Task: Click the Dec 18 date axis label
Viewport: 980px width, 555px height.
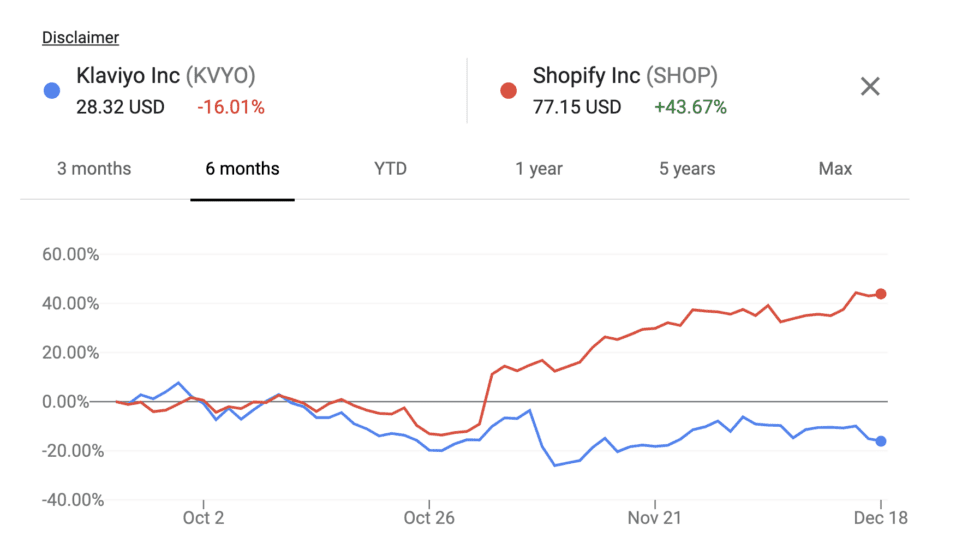Action: [881, 518]
